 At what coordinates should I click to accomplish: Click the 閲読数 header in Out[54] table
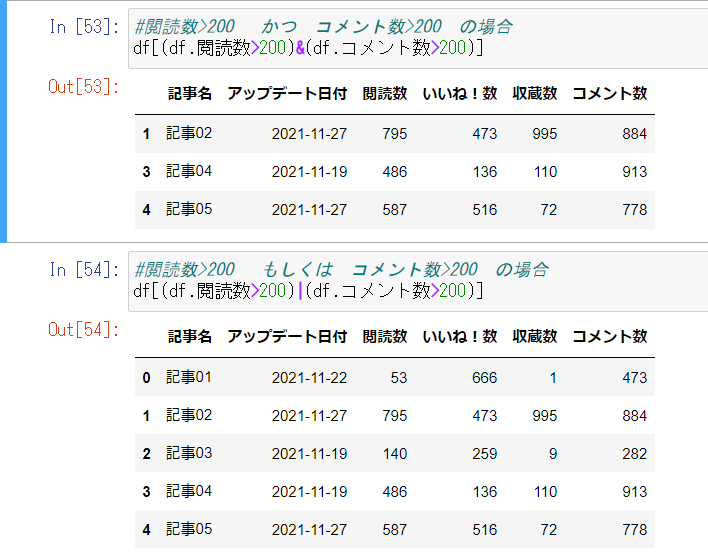[385, 337]
